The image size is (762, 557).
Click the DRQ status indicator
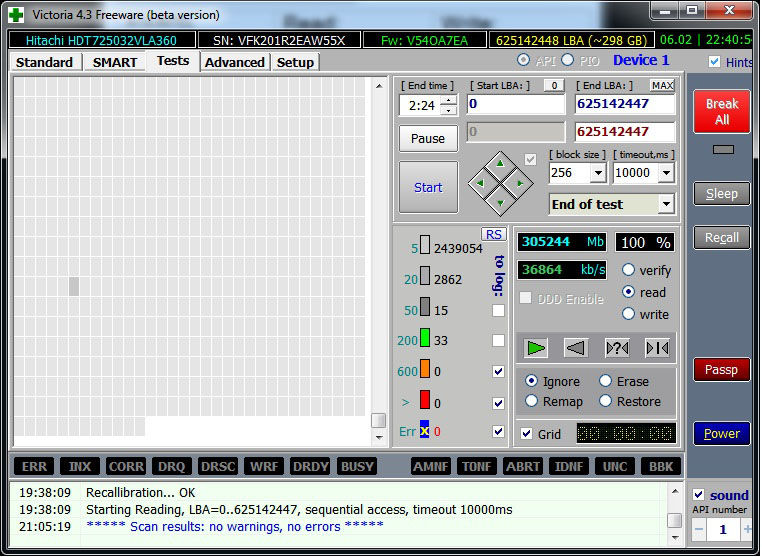pyautogui.click(x=172, y=467)
